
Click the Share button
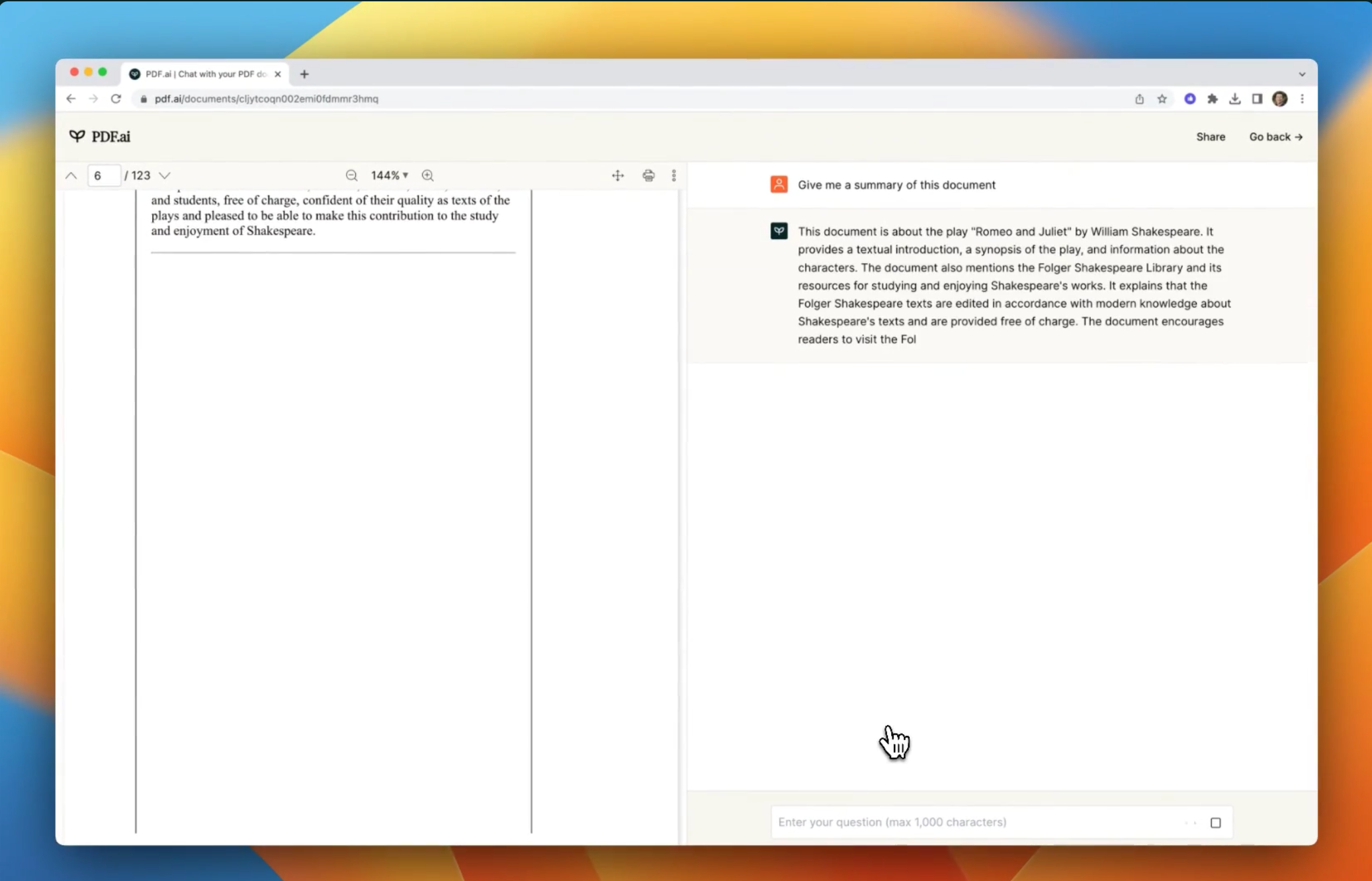click(1210, 137)
